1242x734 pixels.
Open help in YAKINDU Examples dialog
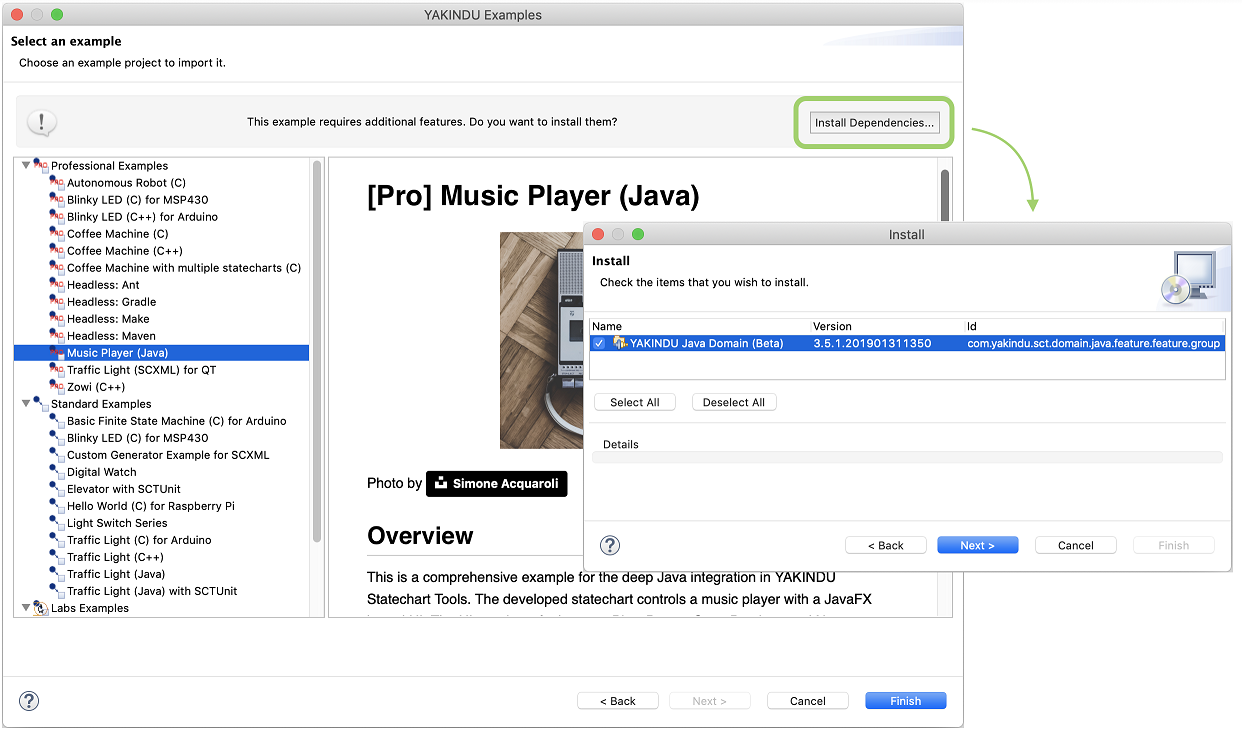[x=29, y=701]
